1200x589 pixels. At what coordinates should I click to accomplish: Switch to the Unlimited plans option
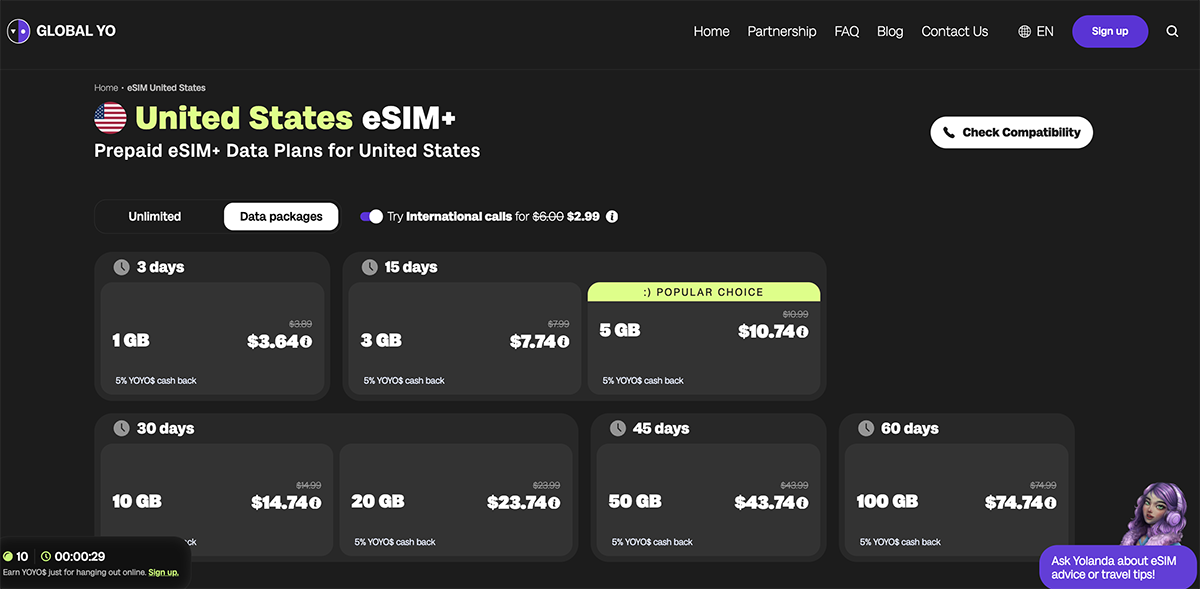click(155, 216)
